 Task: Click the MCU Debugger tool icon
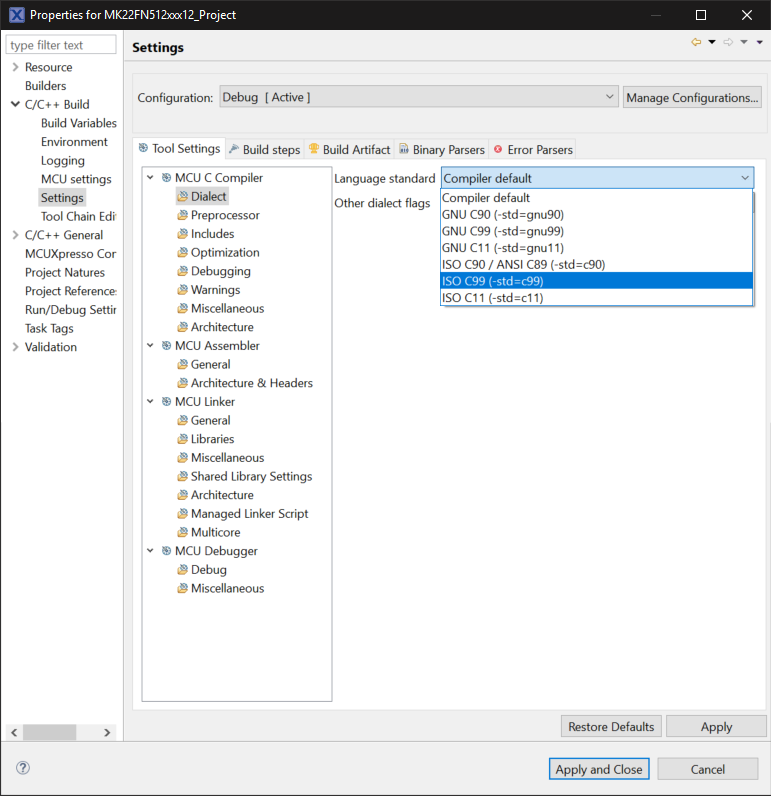coord(166,551)
